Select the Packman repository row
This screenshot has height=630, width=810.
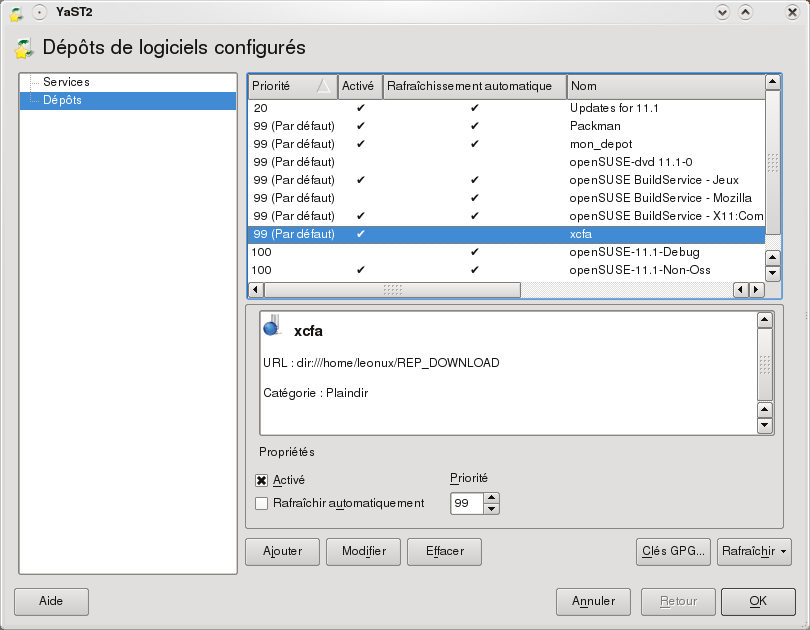point(506,126)
